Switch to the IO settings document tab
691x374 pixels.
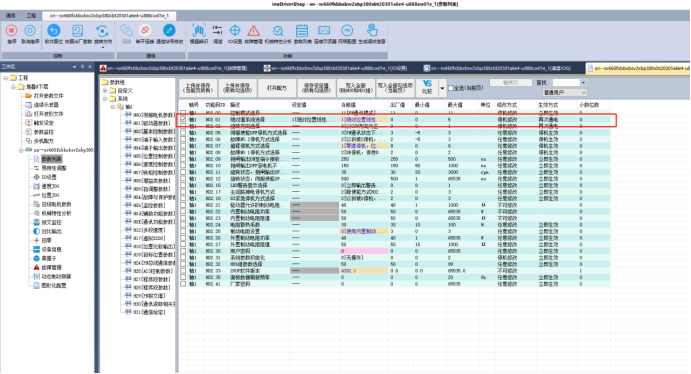point(336,68)
